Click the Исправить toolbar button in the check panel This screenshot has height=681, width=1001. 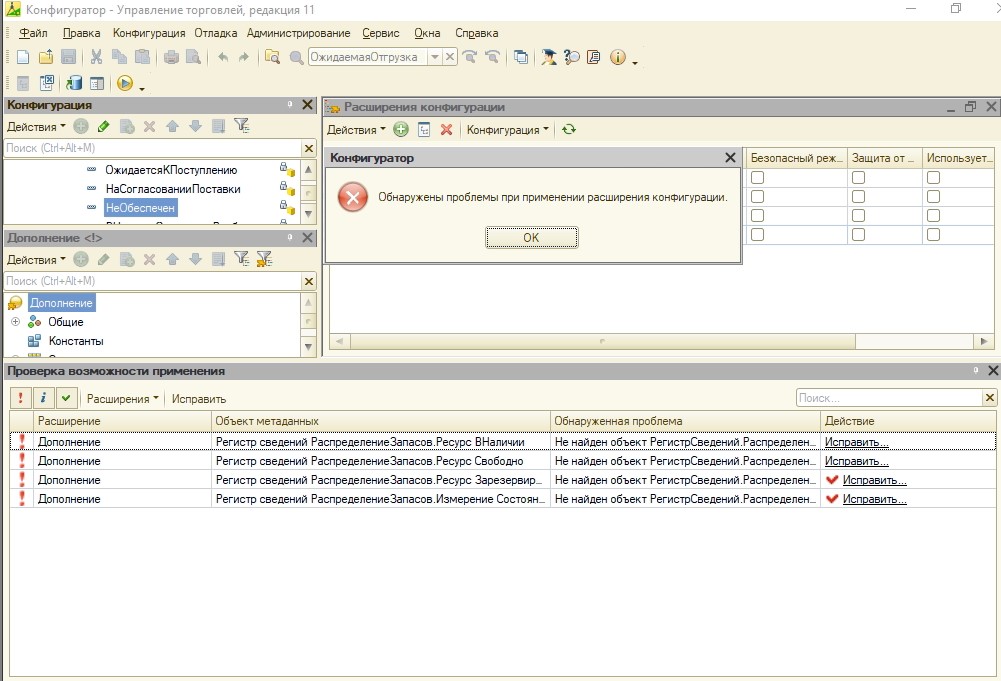coord(199,398)
